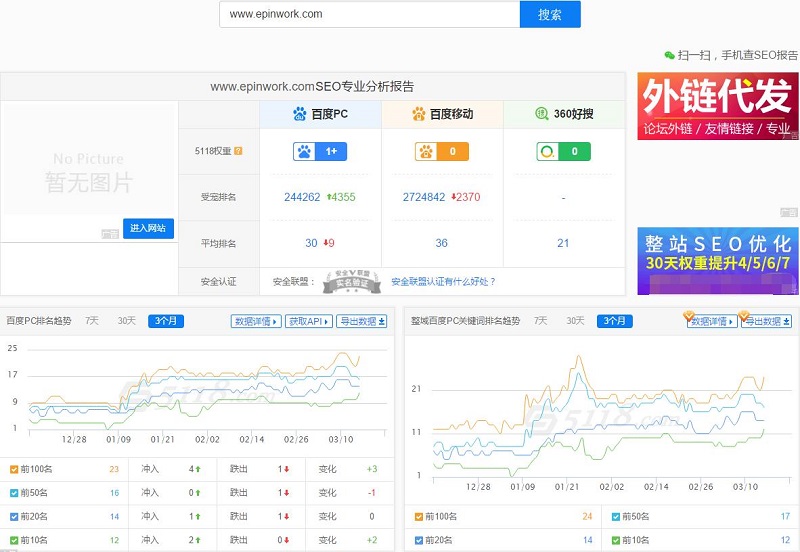Click value 17 next to right 前50名

[x=785, y=517]
